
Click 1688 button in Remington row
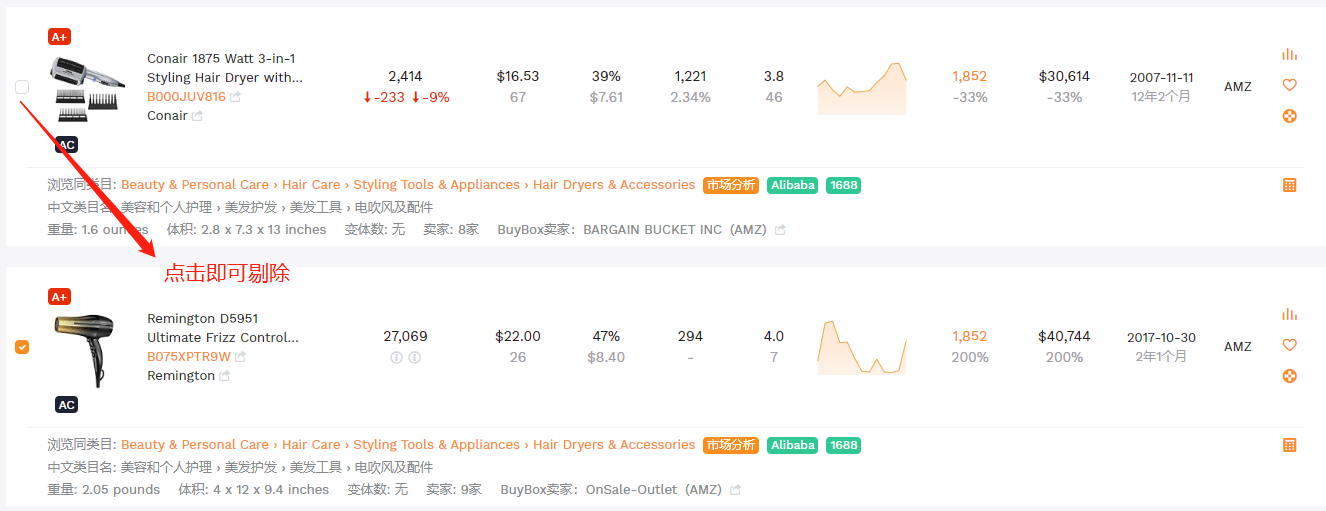(844, 445)
